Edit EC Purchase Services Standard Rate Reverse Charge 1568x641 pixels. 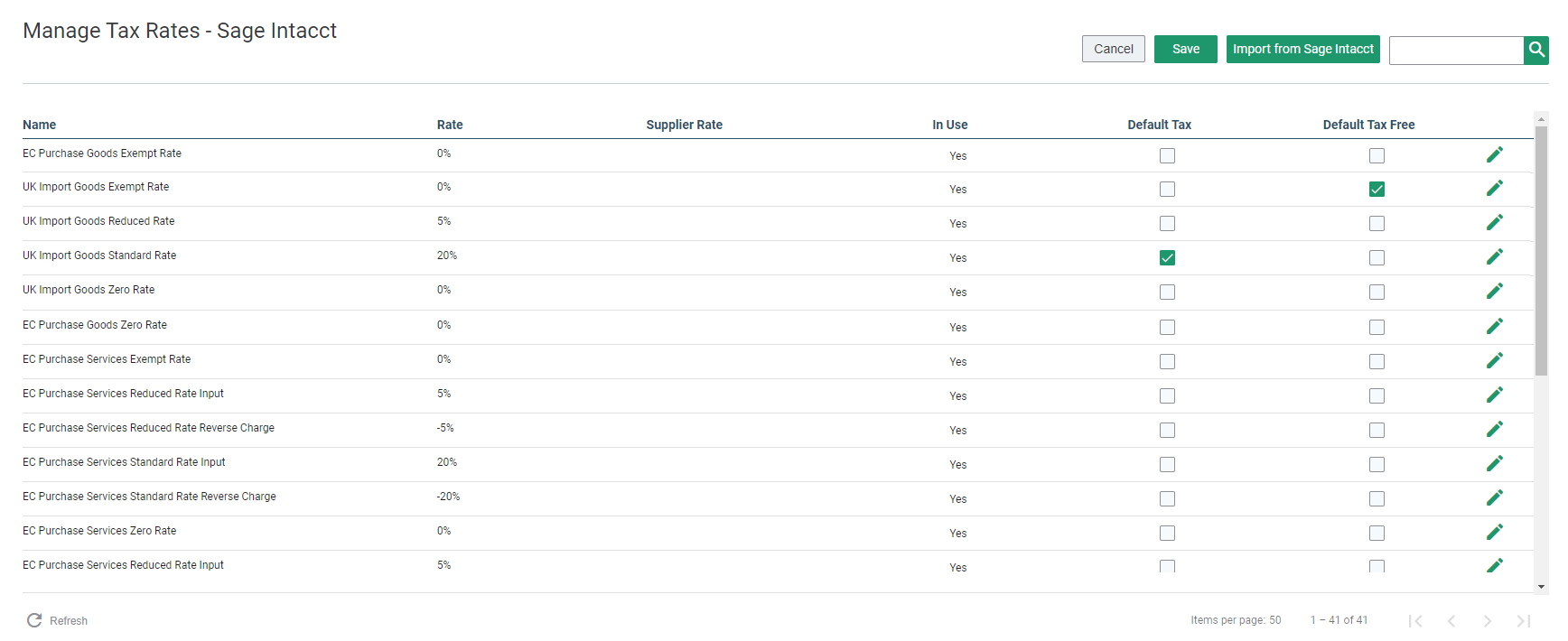(x=1494, y=498)
